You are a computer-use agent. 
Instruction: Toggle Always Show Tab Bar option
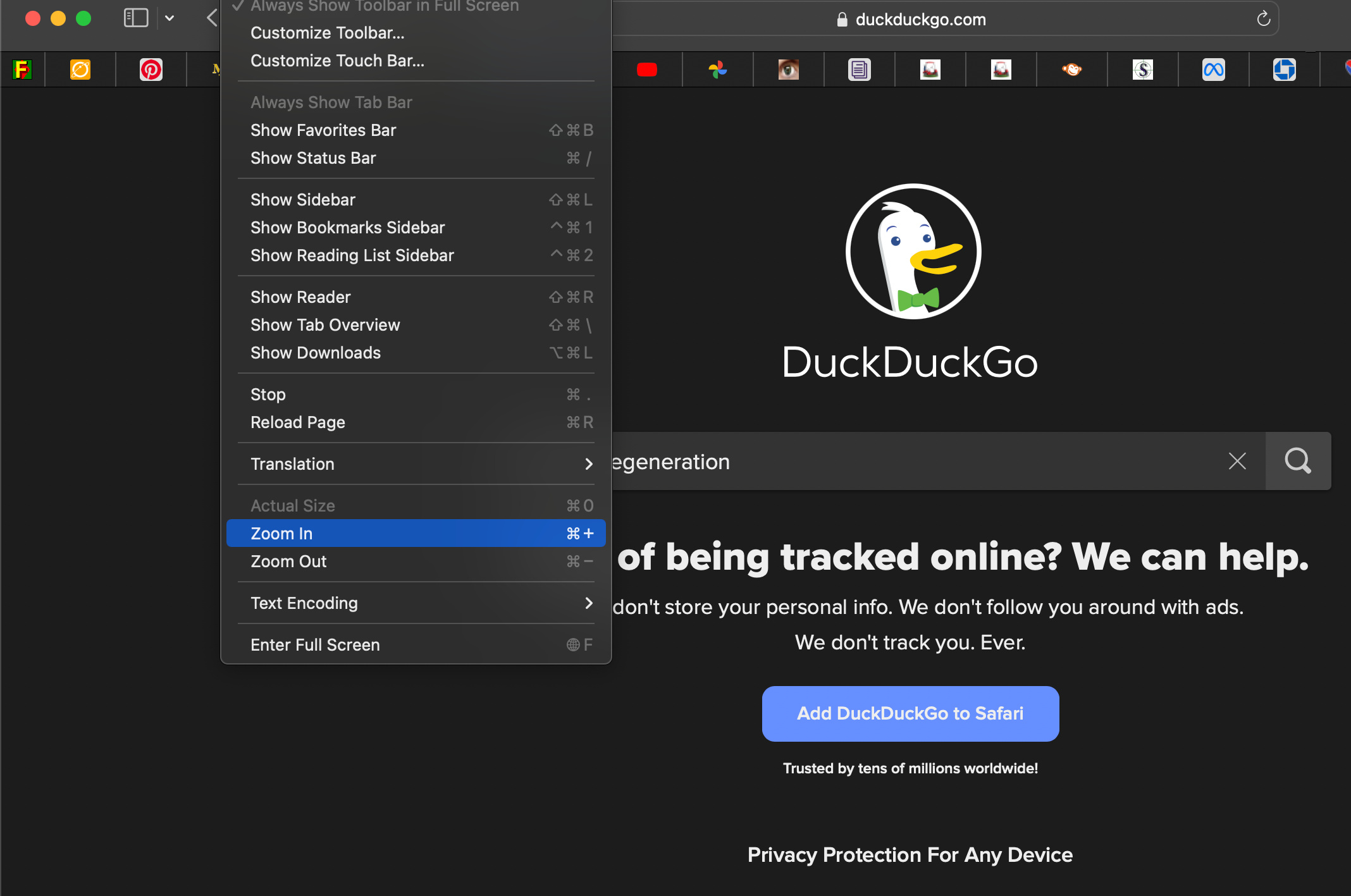point(330,101)
